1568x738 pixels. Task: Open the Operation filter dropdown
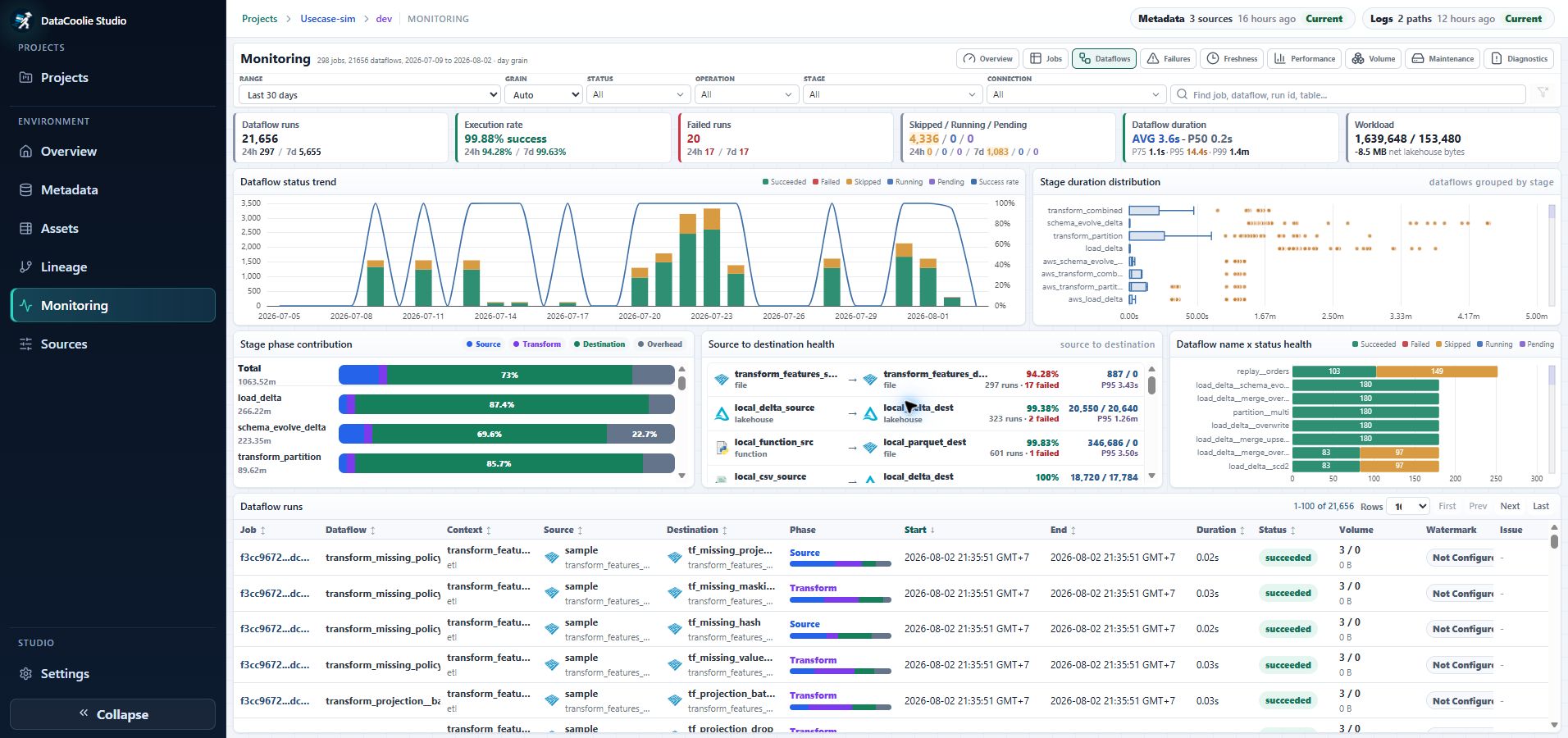click(x=746, y=95)
